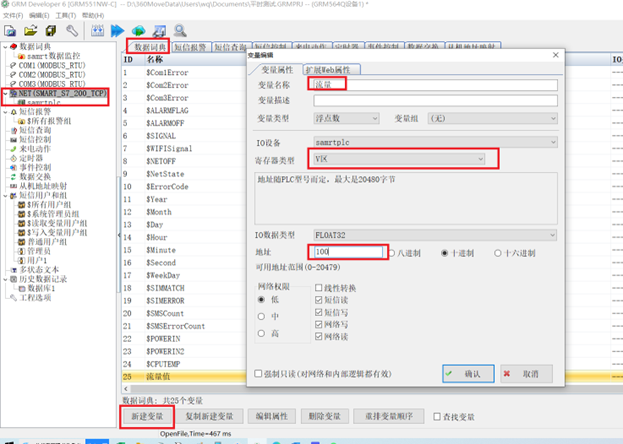Open settings via the wrench toolbar icon
Screen dimensions: 623x444
pyautogui.click(x=72, y=31)
